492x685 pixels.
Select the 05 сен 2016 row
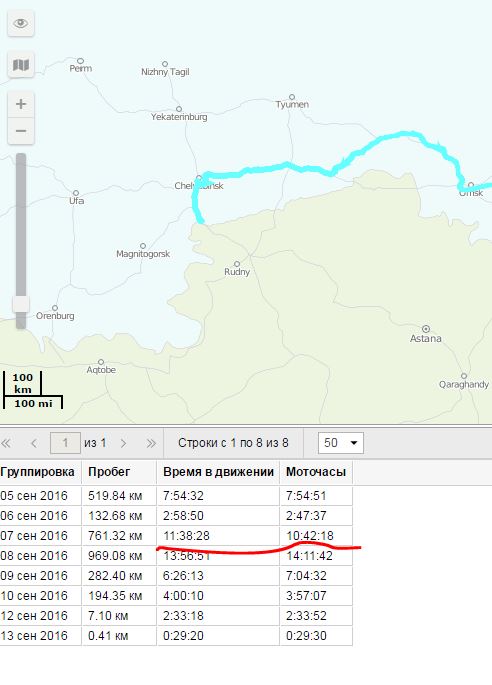[176, 496]
